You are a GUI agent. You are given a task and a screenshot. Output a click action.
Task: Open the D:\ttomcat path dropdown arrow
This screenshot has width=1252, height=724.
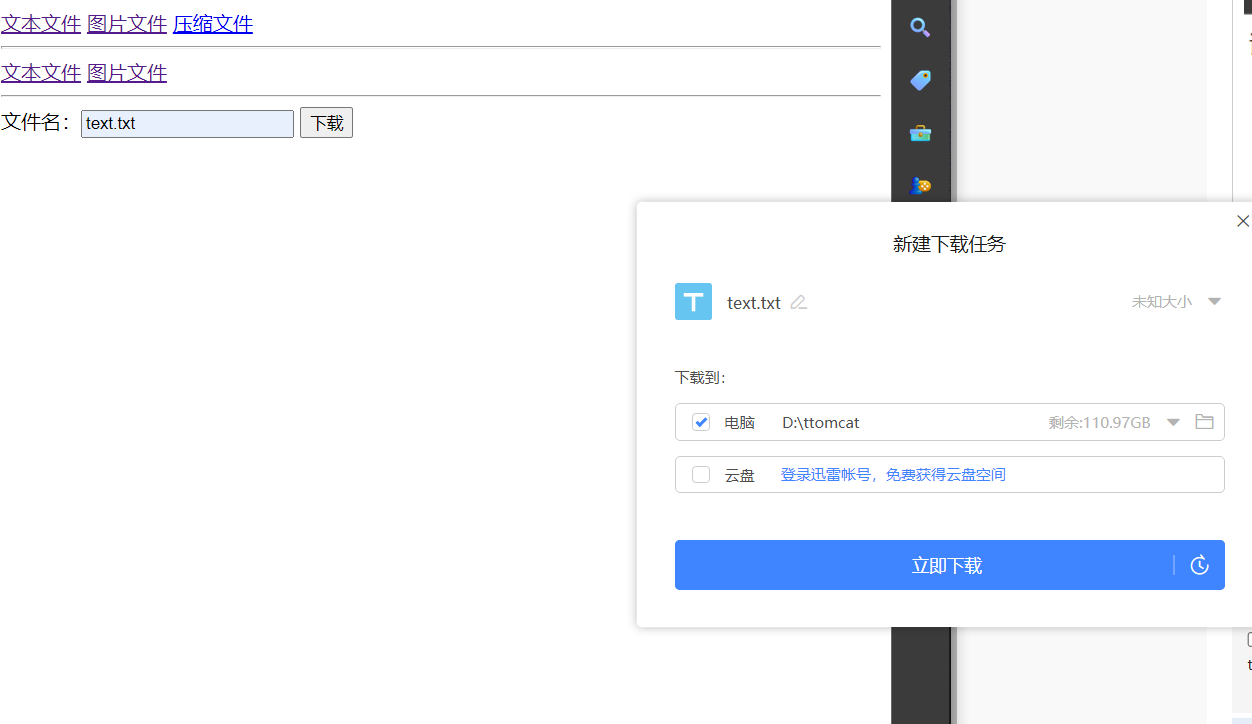coord(1173,422)
